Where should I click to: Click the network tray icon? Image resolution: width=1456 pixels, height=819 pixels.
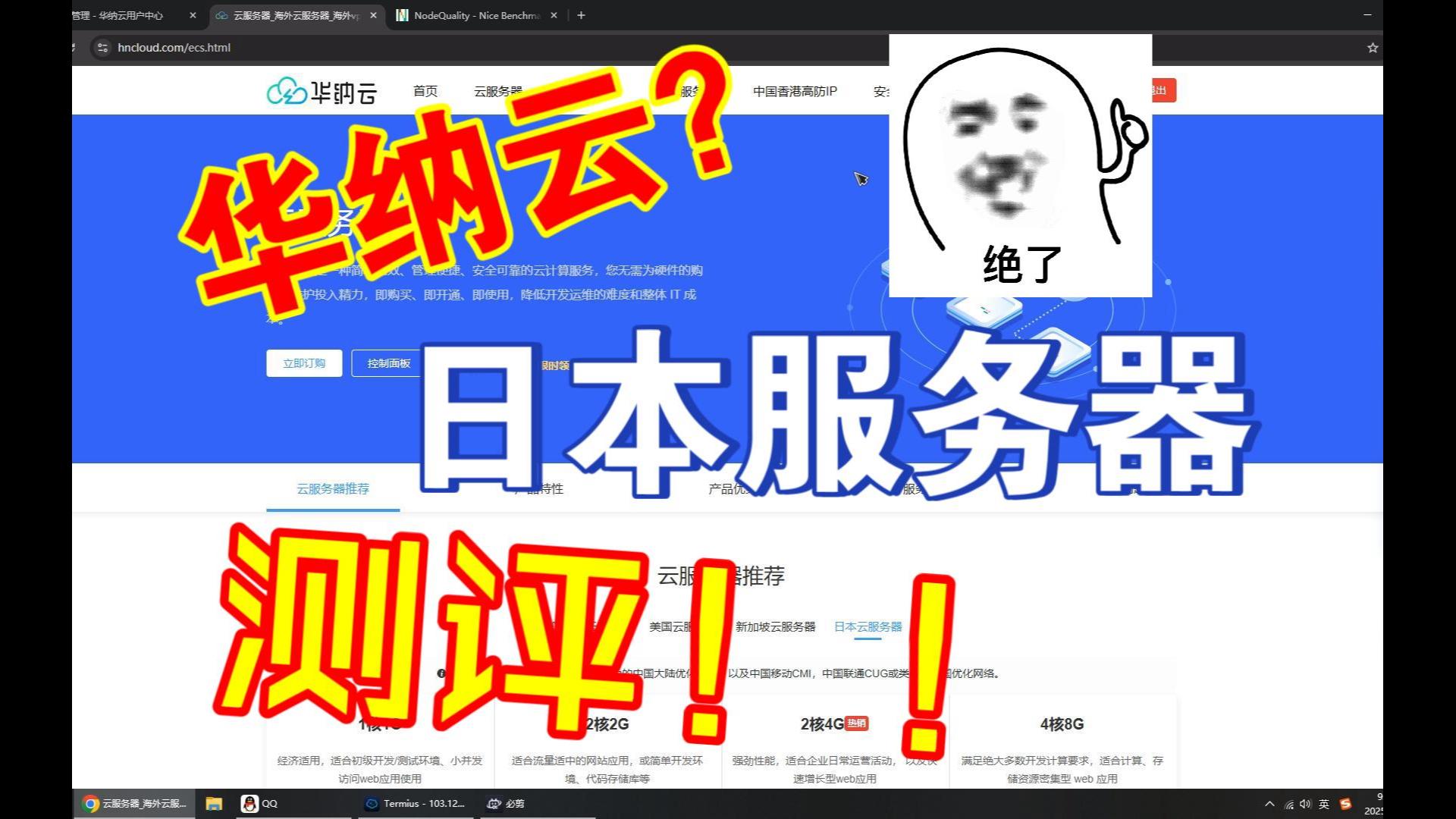click(1289, 805)
